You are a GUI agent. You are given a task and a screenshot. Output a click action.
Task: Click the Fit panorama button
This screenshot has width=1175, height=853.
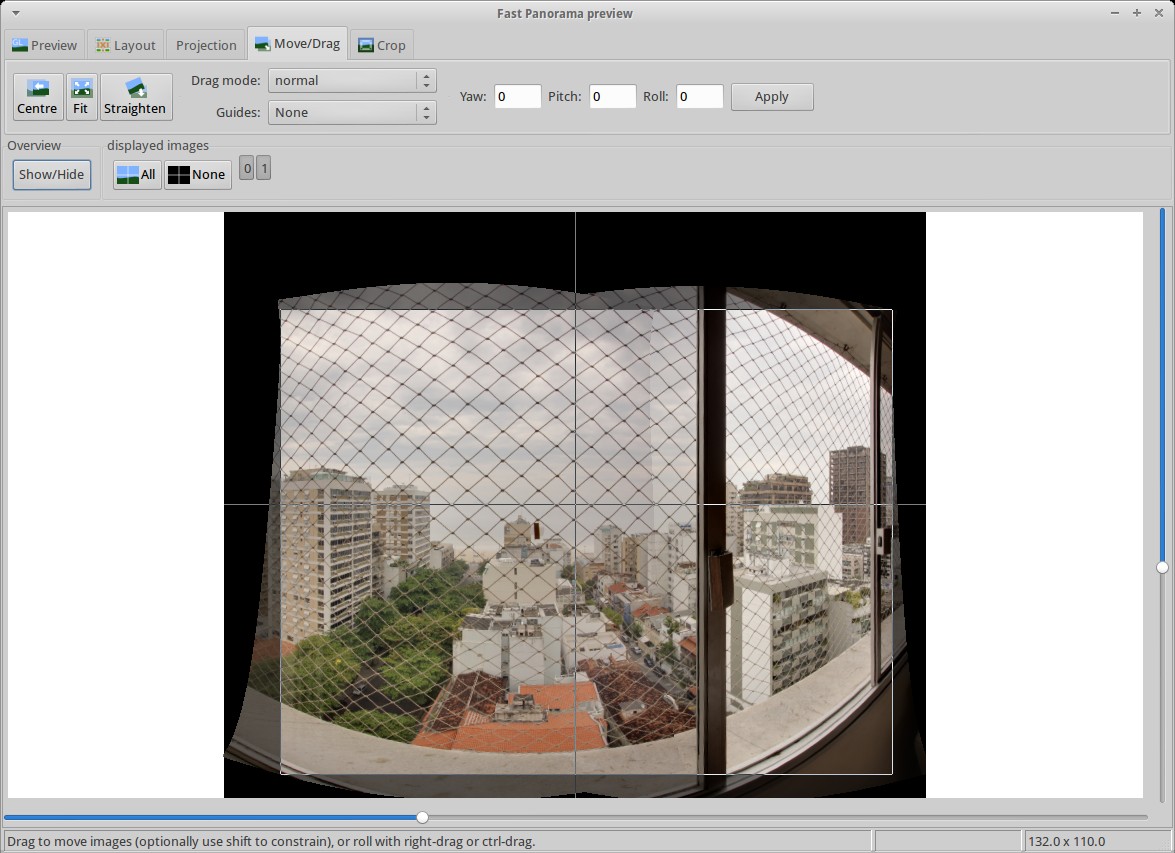click(81, 97)
